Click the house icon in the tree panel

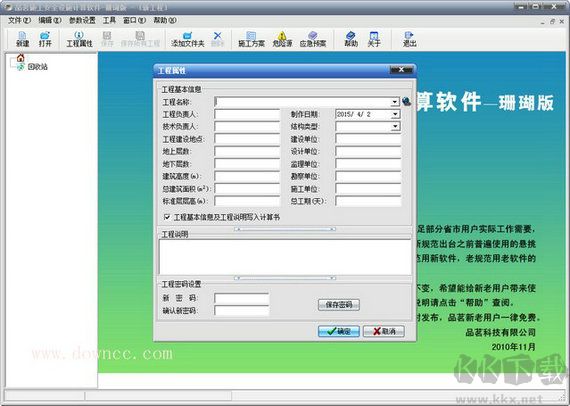coord(20,58)
